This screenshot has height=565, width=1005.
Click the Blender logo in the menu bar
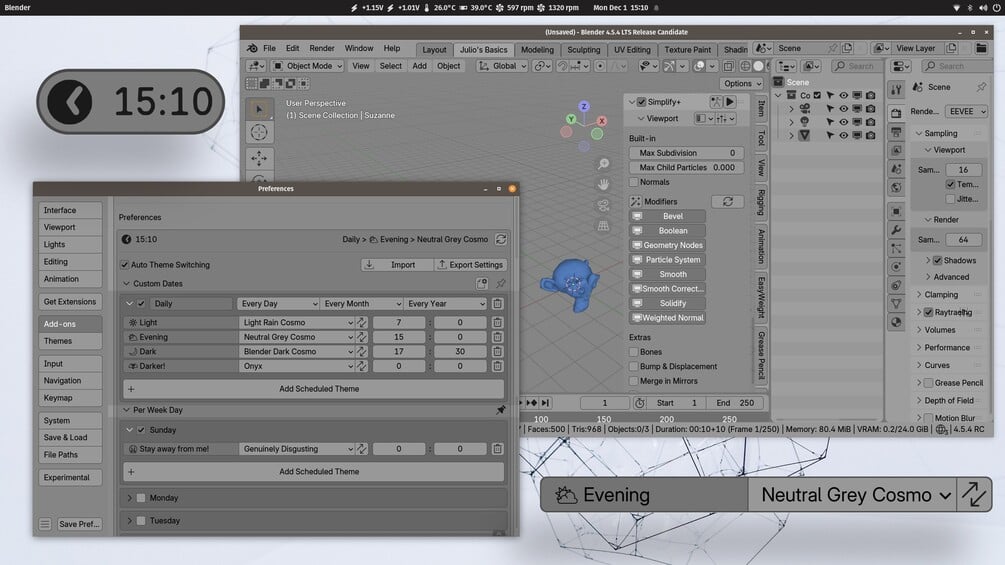(x=253, y=48)
